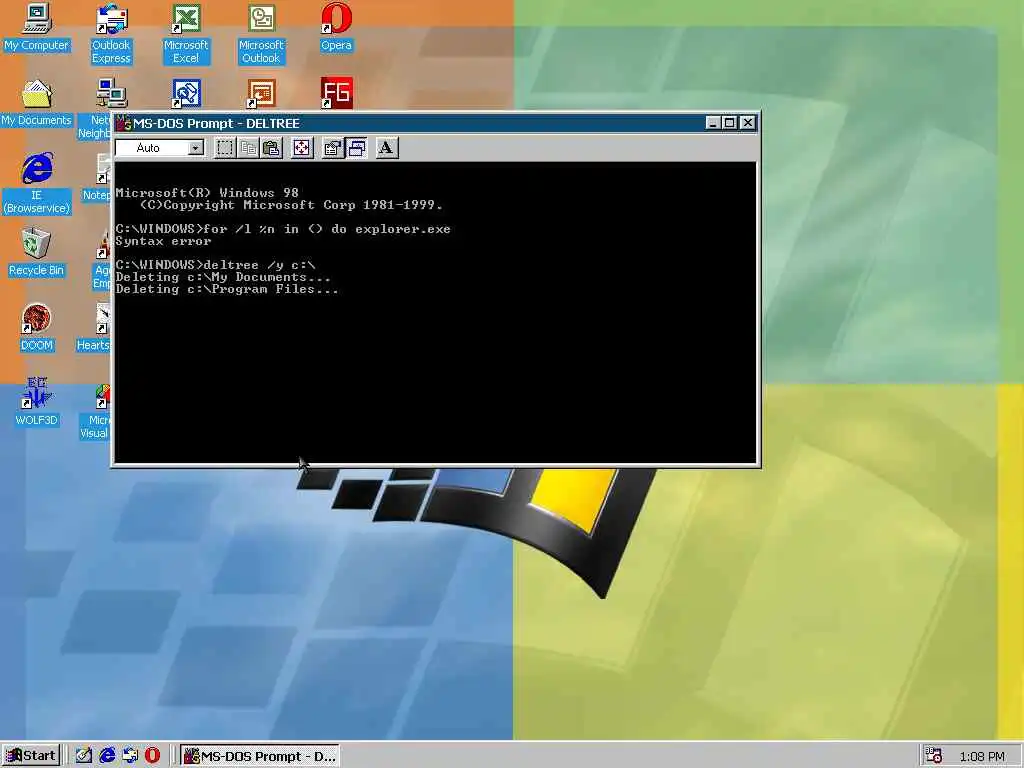Click the 'Deleting c:\Program Files...' console line

(227, 289)
